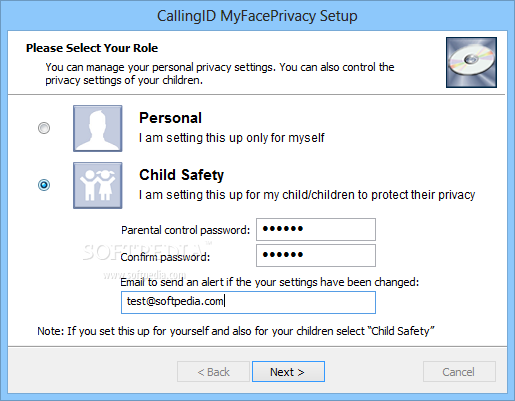Click the Child Safety children icon

click(98, 185)
